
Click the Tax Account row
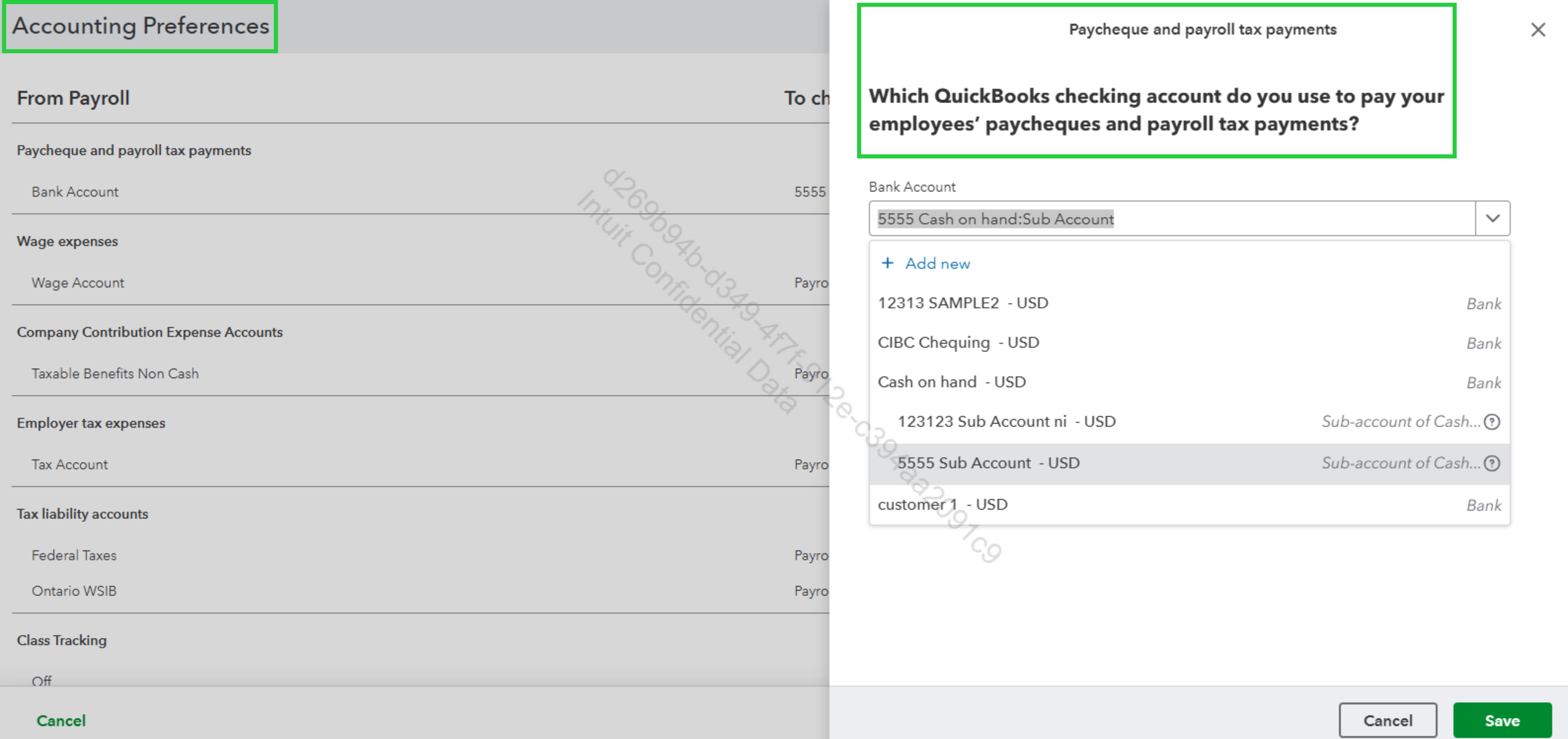(x=420, y=464)
